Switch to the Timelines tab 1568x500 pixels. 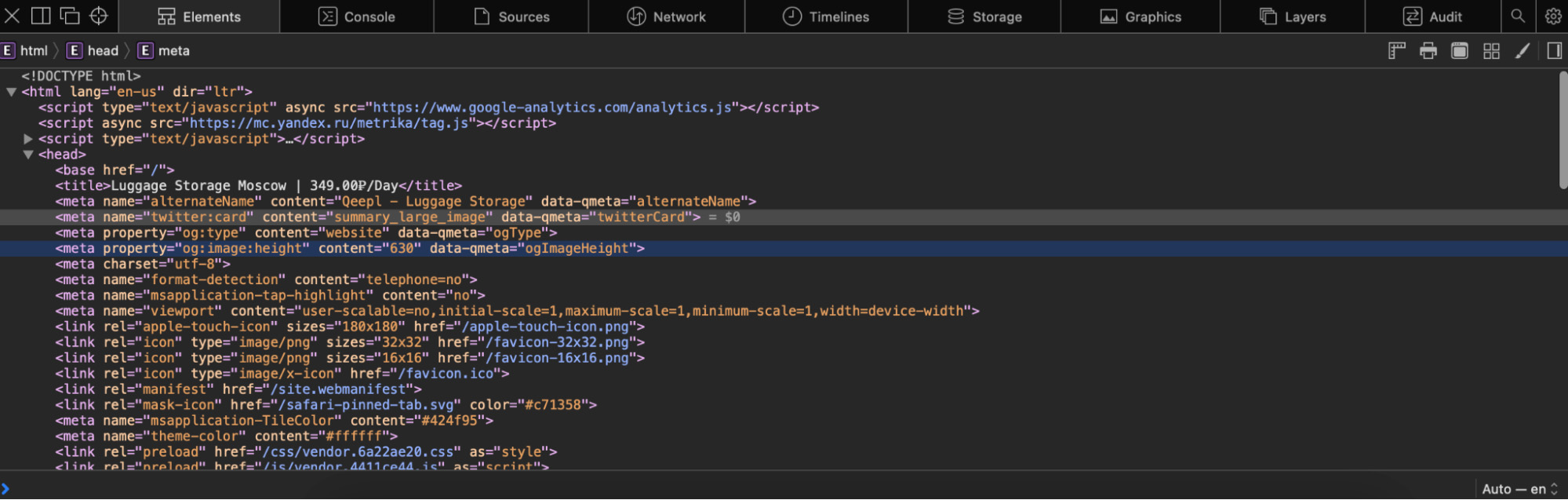point(826,16)
